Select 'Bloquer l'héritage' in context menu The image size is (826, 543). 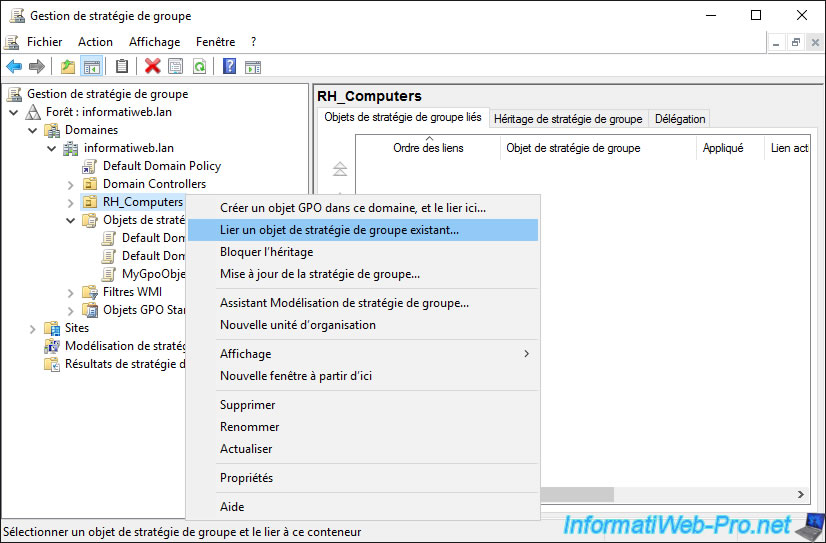coord(266,252)
